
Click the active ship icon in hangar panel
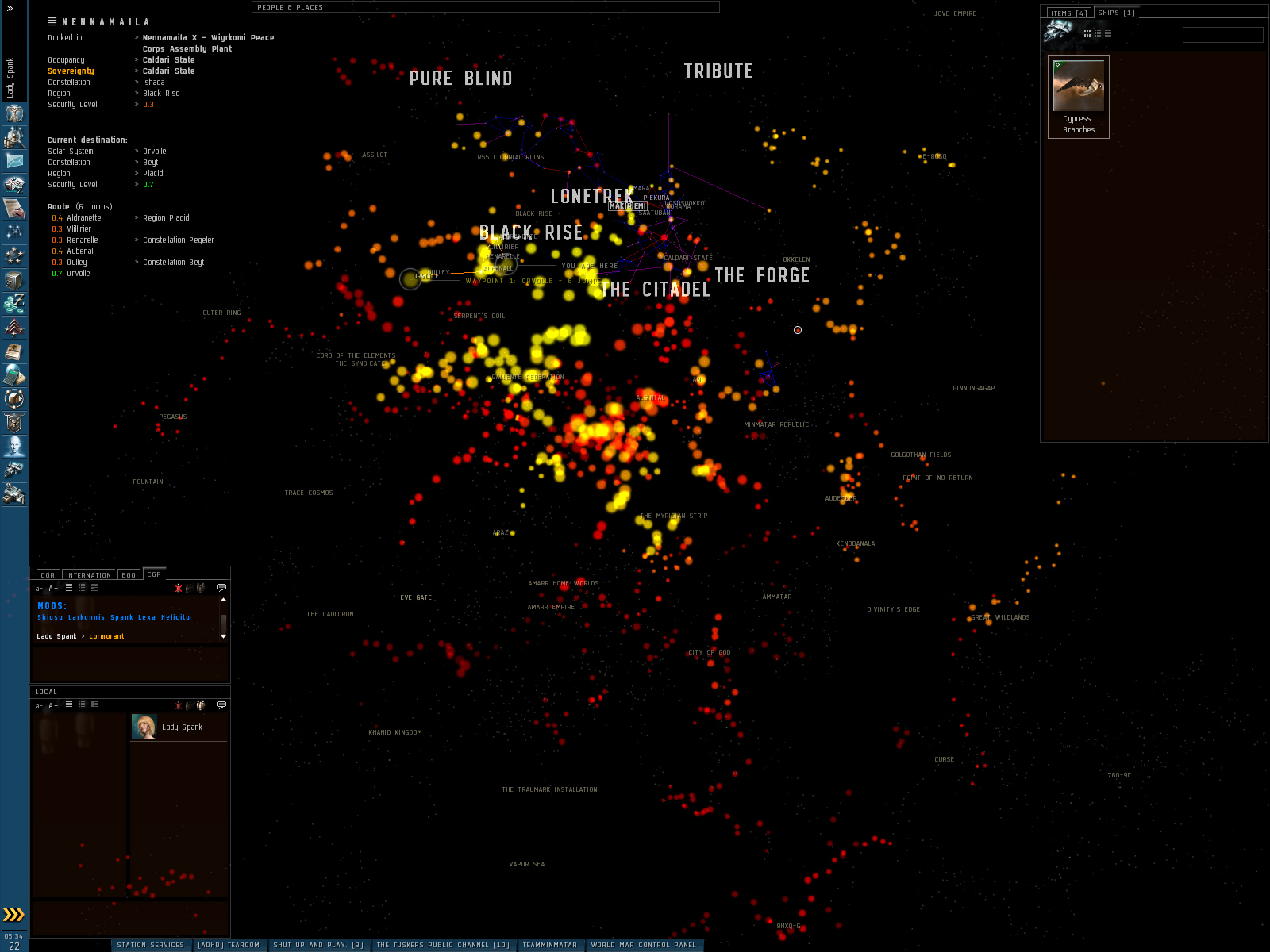point(1059,32)
